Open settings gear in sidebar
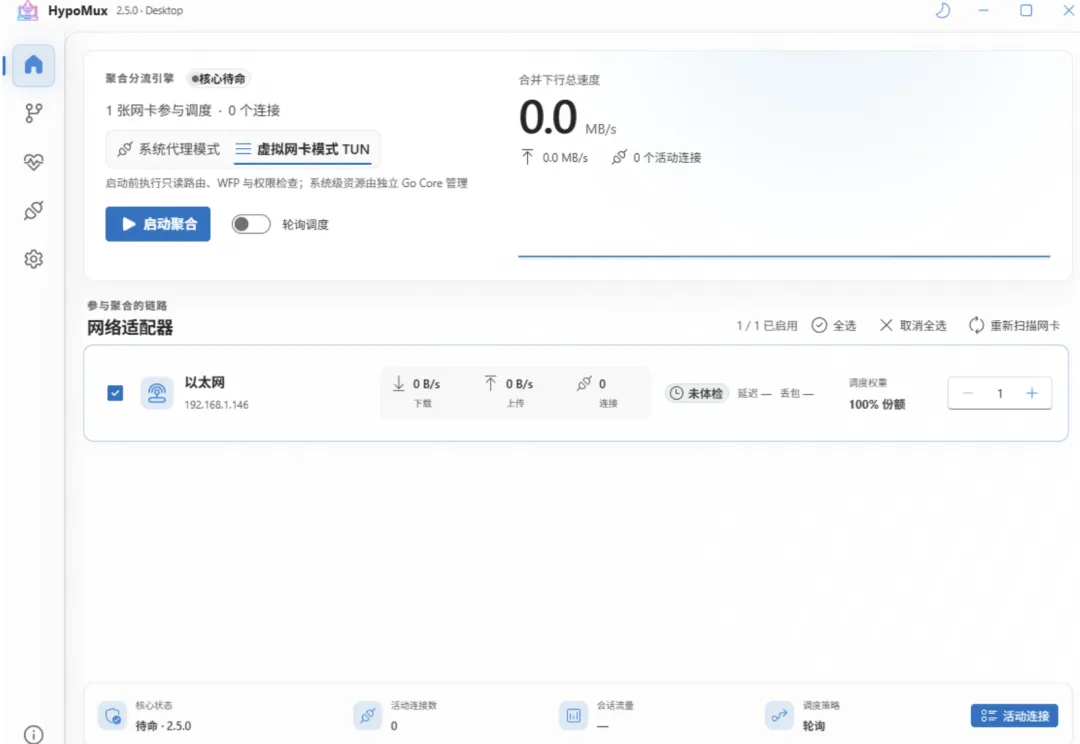The height and width of the screenshot is (744, 1080). (x=34, y=259)
